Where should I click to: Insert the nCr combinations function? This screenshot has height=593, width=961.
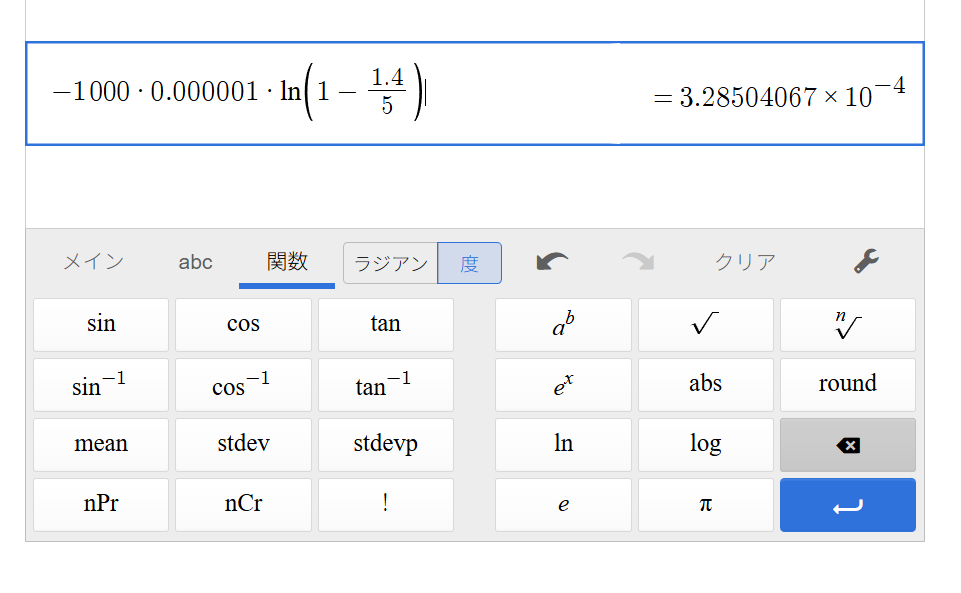pos(243,504)
